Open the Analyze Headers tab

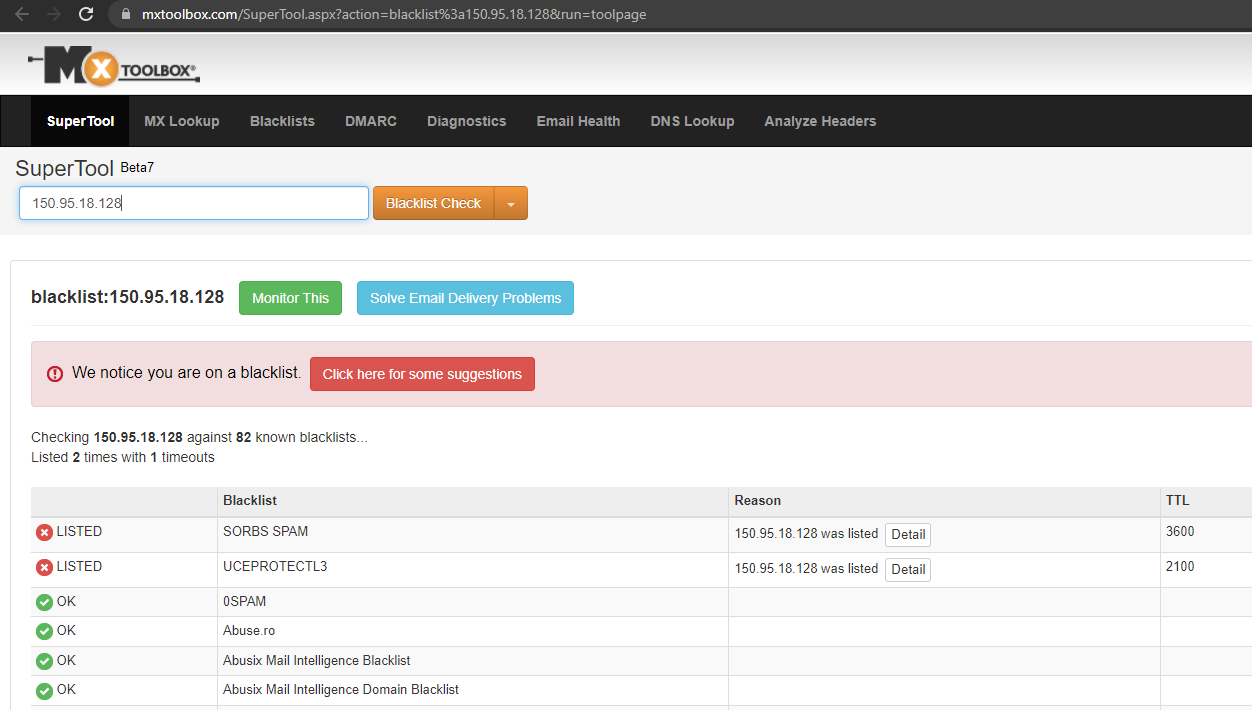[x=820, y=121]
